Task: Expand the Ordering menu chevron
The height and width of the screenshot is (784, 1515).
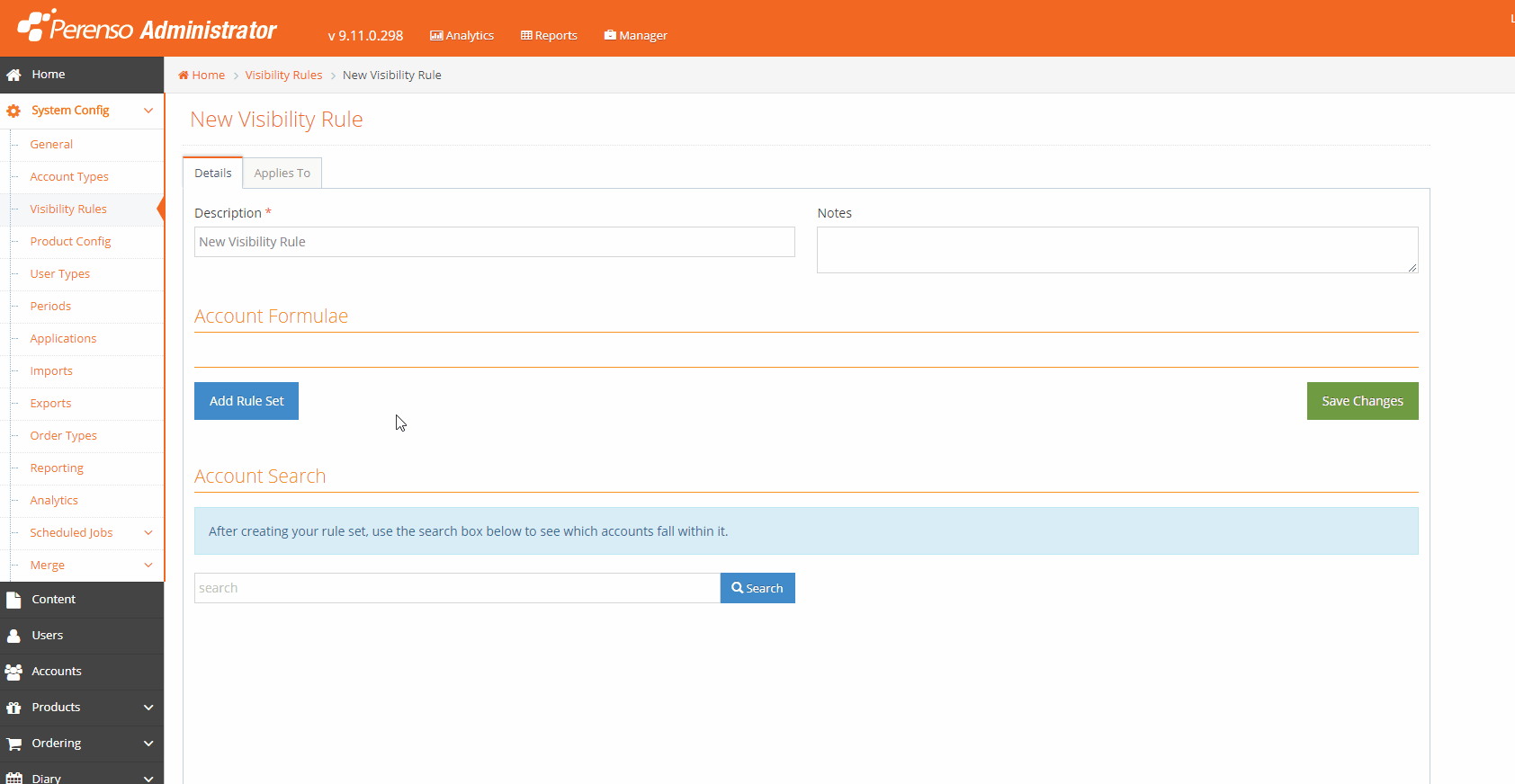Action: pos(148,744)
